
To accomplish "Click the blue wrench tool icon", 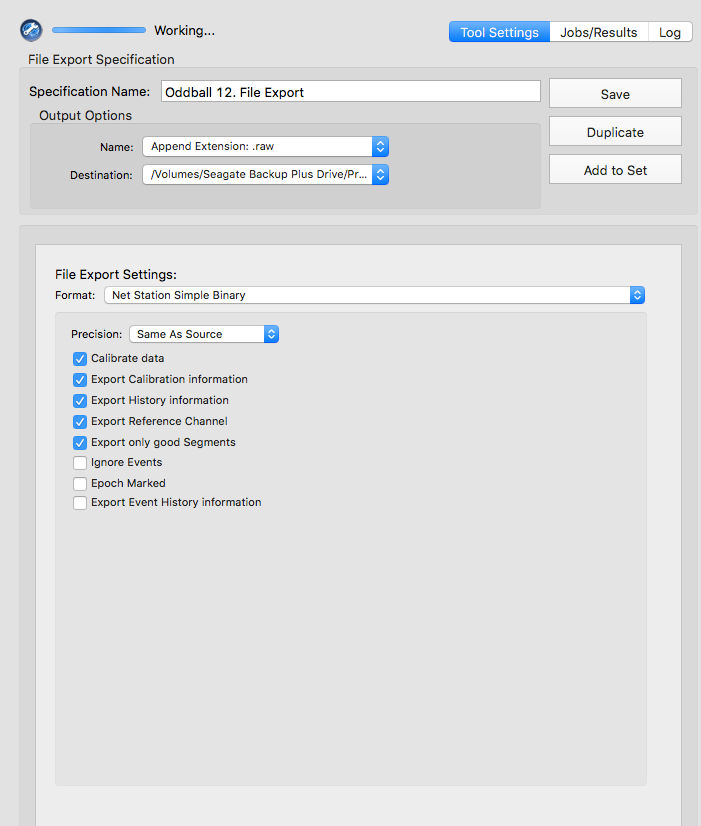I will 31,31.
